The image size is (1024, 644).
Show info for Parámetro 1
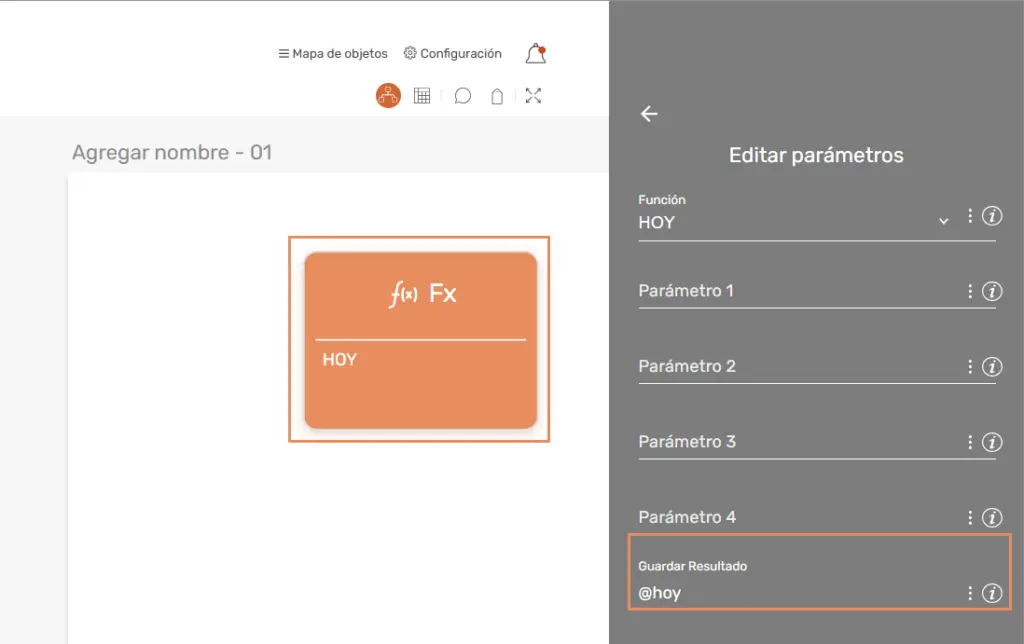[x=992, y=291]
